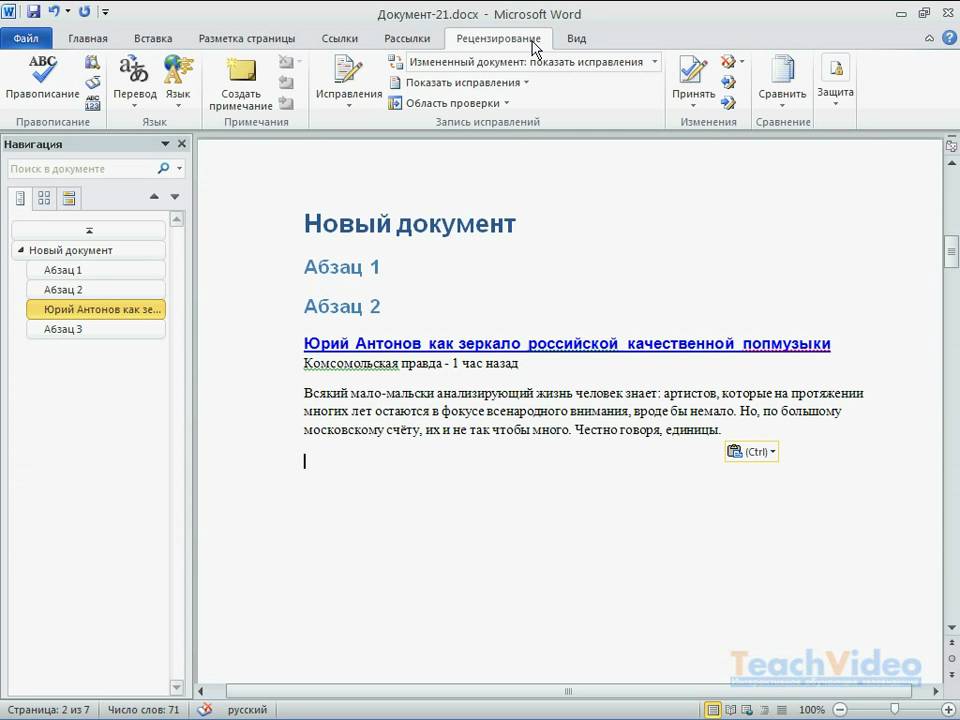Switch to Print Layout view
Viewport: 960px width, 720px height.
tap(713, 710)
